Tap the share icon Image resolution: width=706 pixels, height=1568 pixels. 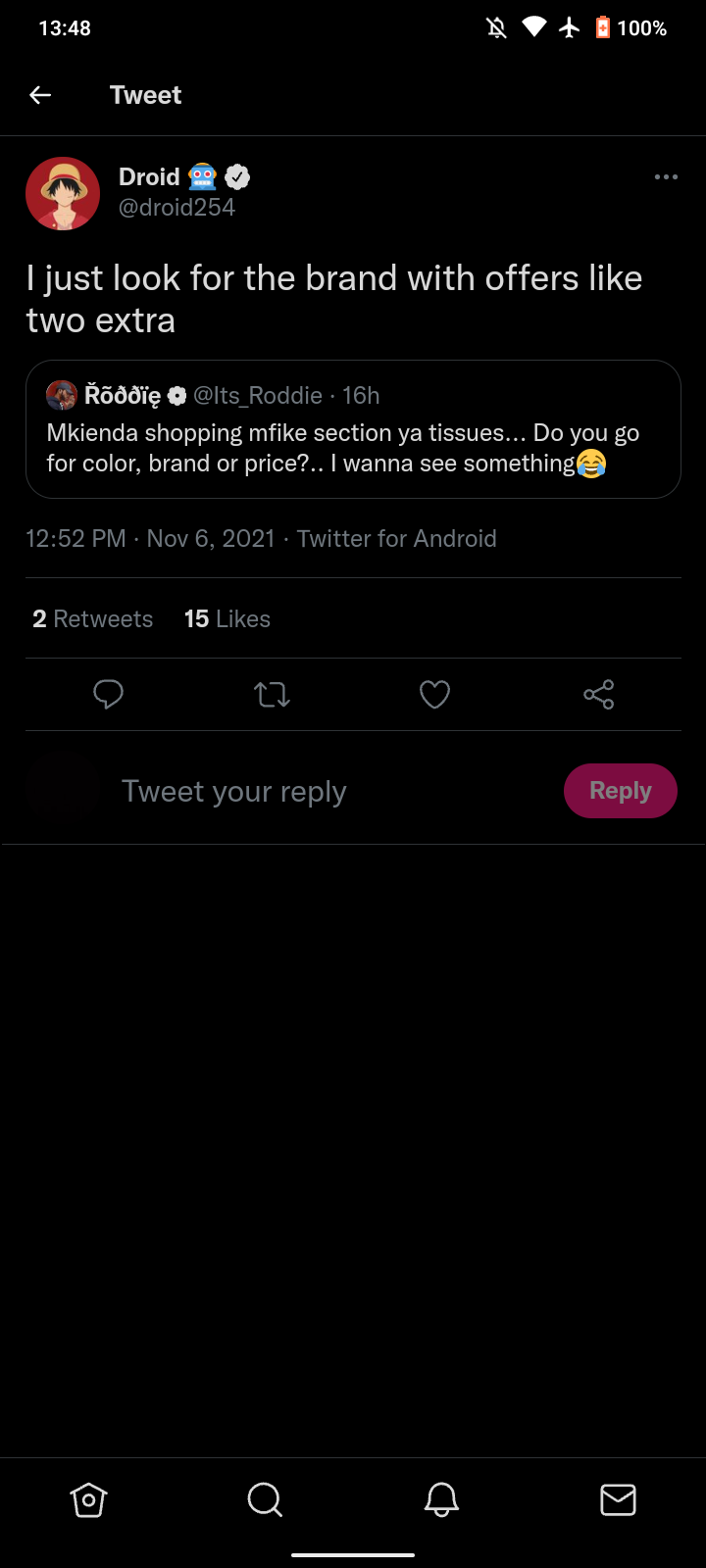pyautogui.click(x=598, y=695)
